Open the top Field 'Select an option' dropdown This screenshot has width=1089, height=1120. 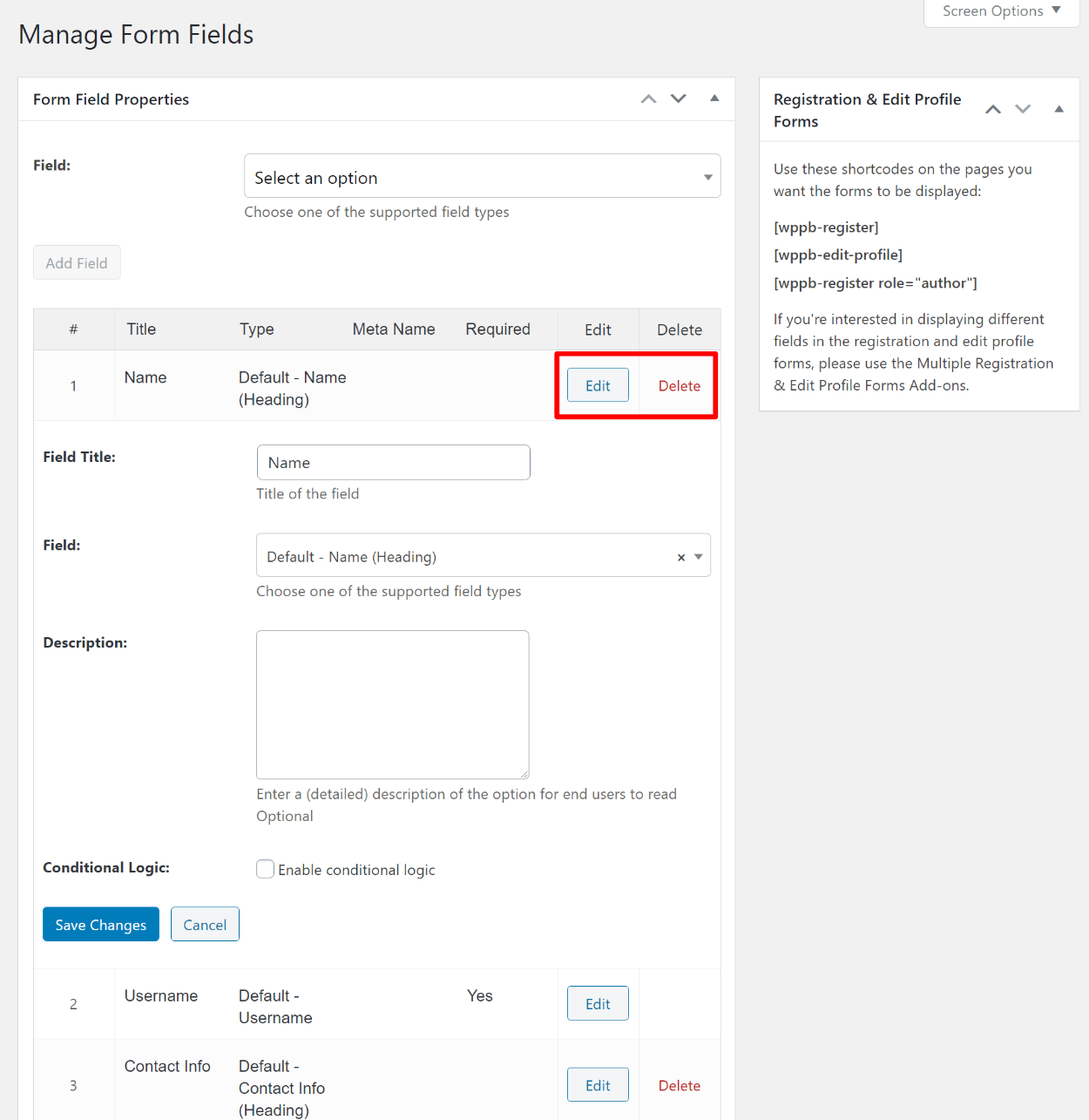482,177
